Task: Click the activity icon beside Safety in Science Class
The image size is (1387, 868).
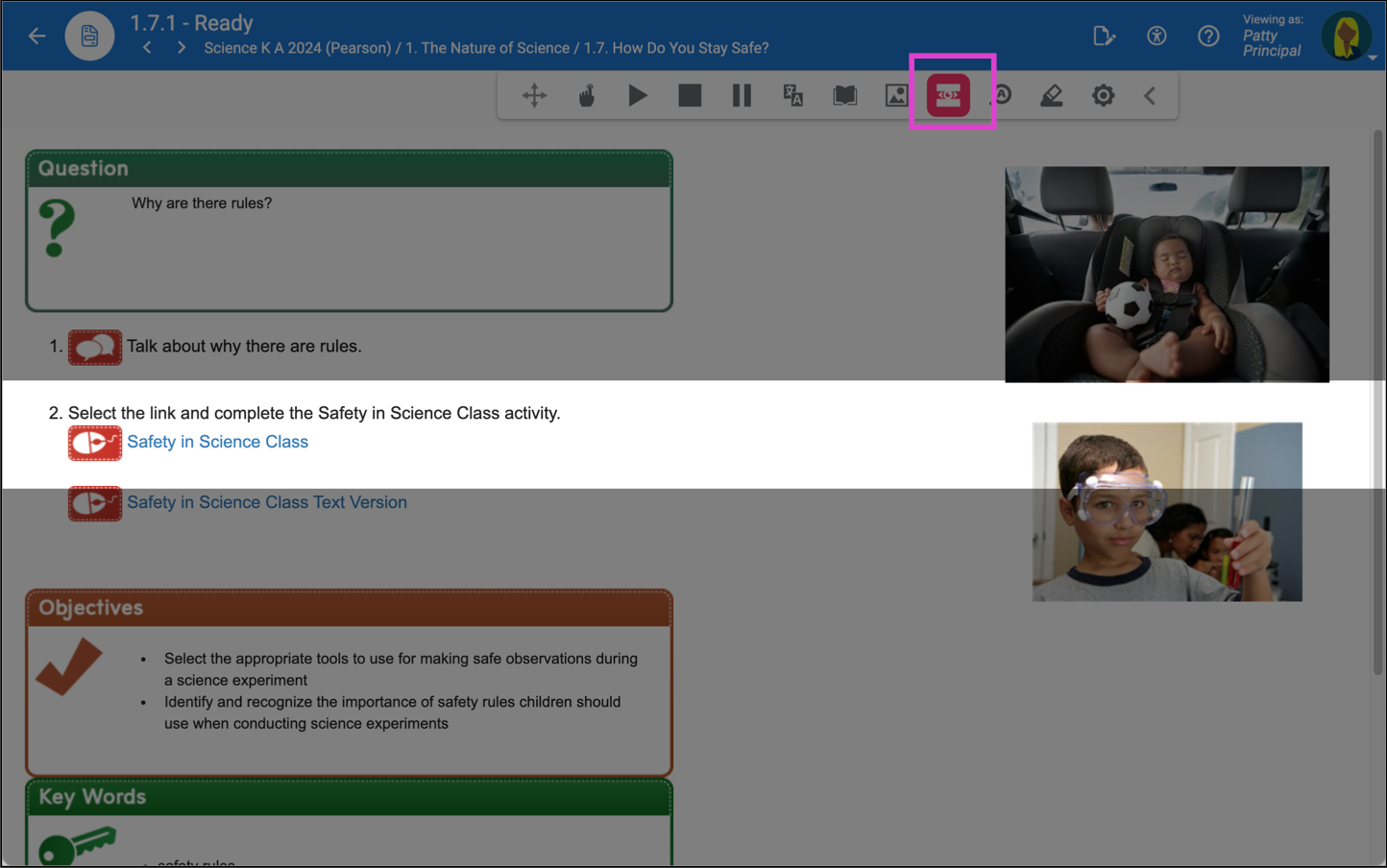Action: coord(95,443)
